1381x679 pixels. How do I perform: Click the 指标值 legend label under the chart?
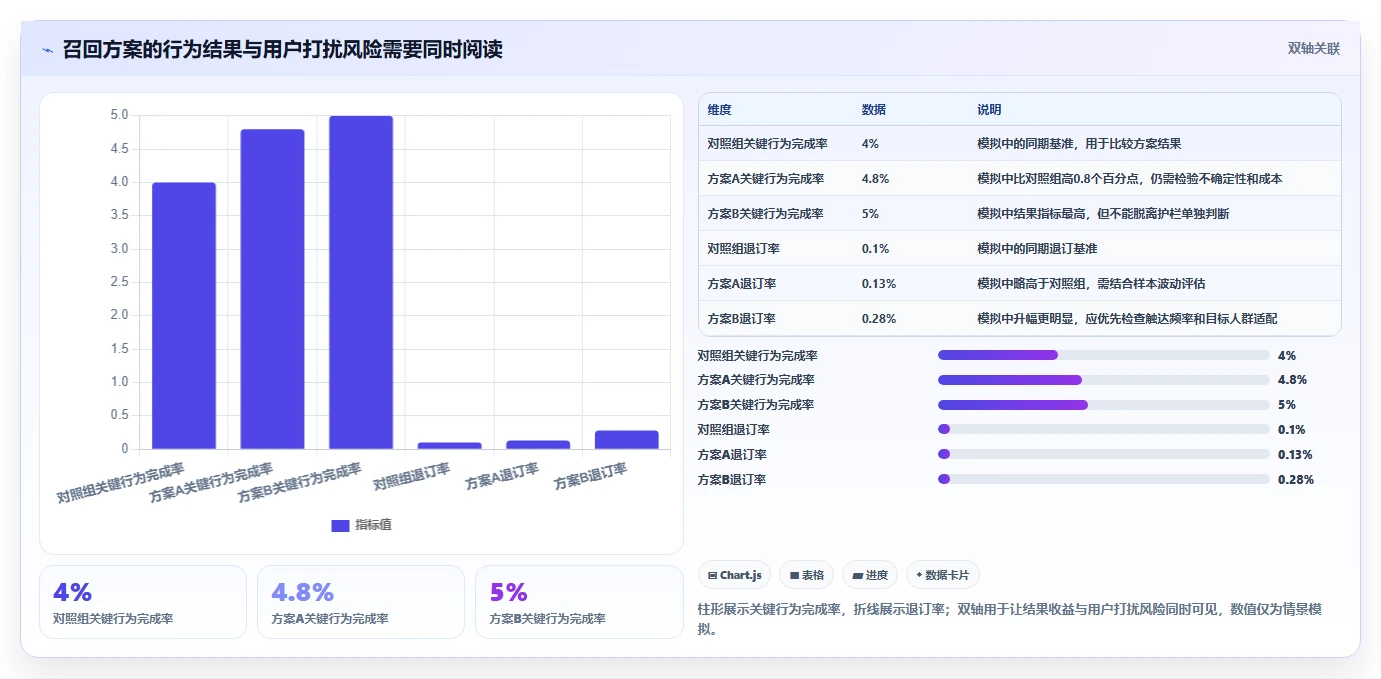click(x=373, y=525)
